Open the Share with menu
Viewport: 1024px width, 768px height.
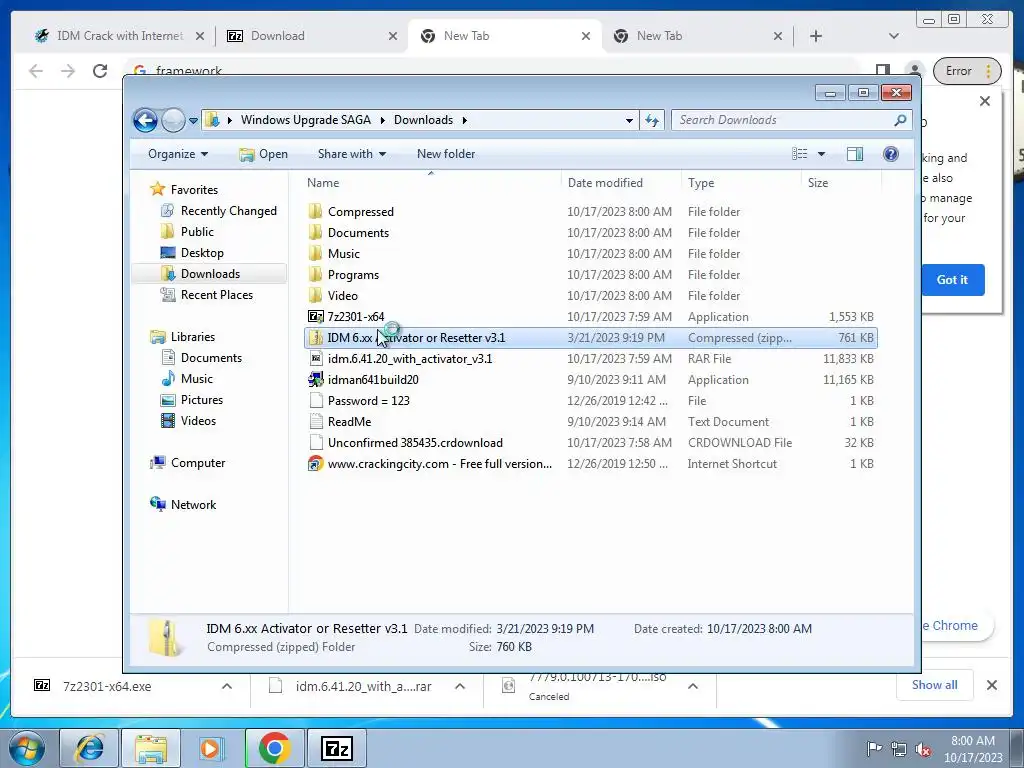point(351,154)
